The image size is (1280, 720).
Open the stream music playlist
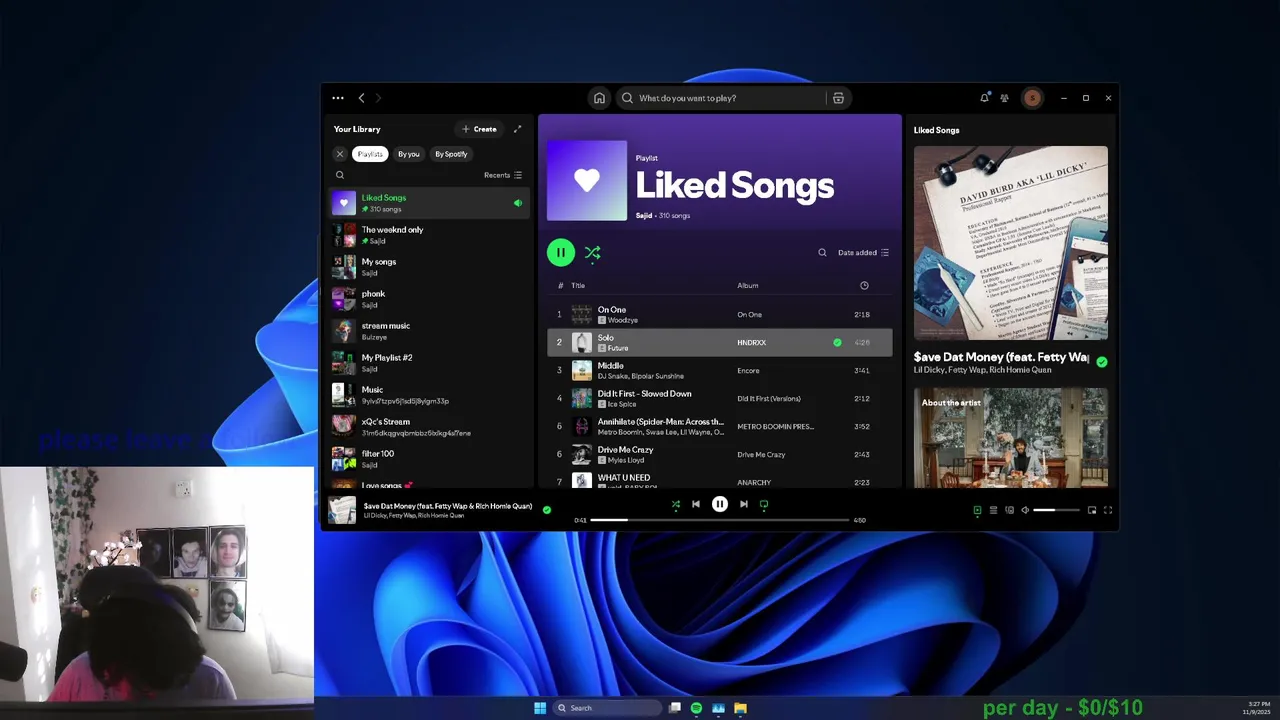click(x=430, y=331)
